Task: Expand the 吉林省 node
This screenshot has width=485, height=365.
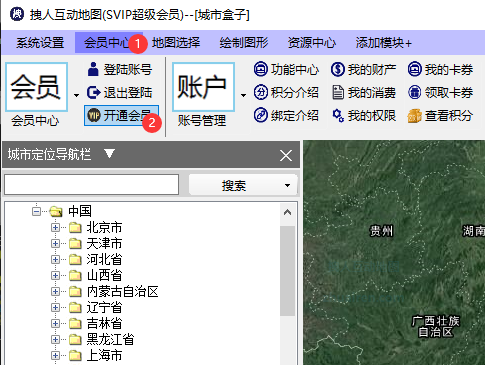Action: tap(55, 323)
